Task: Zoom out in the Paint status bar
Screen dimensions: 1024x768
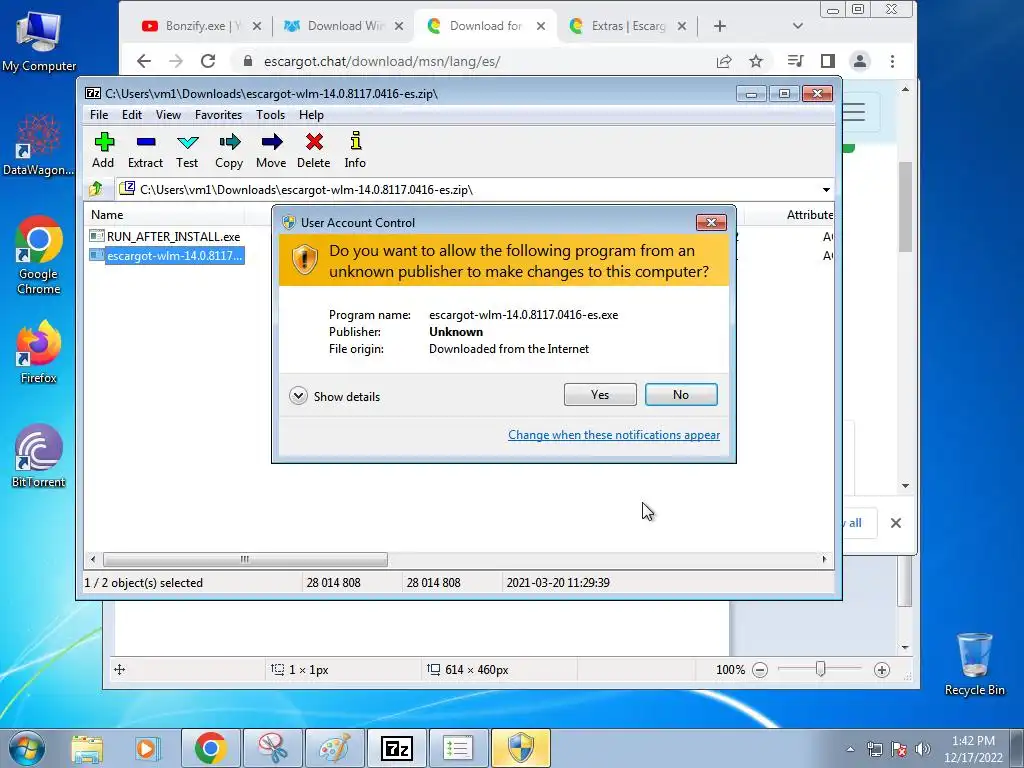Action: tap(760, 670)
